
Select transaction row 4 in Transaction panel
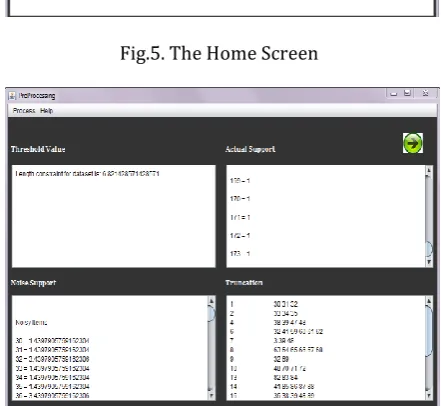268,322
